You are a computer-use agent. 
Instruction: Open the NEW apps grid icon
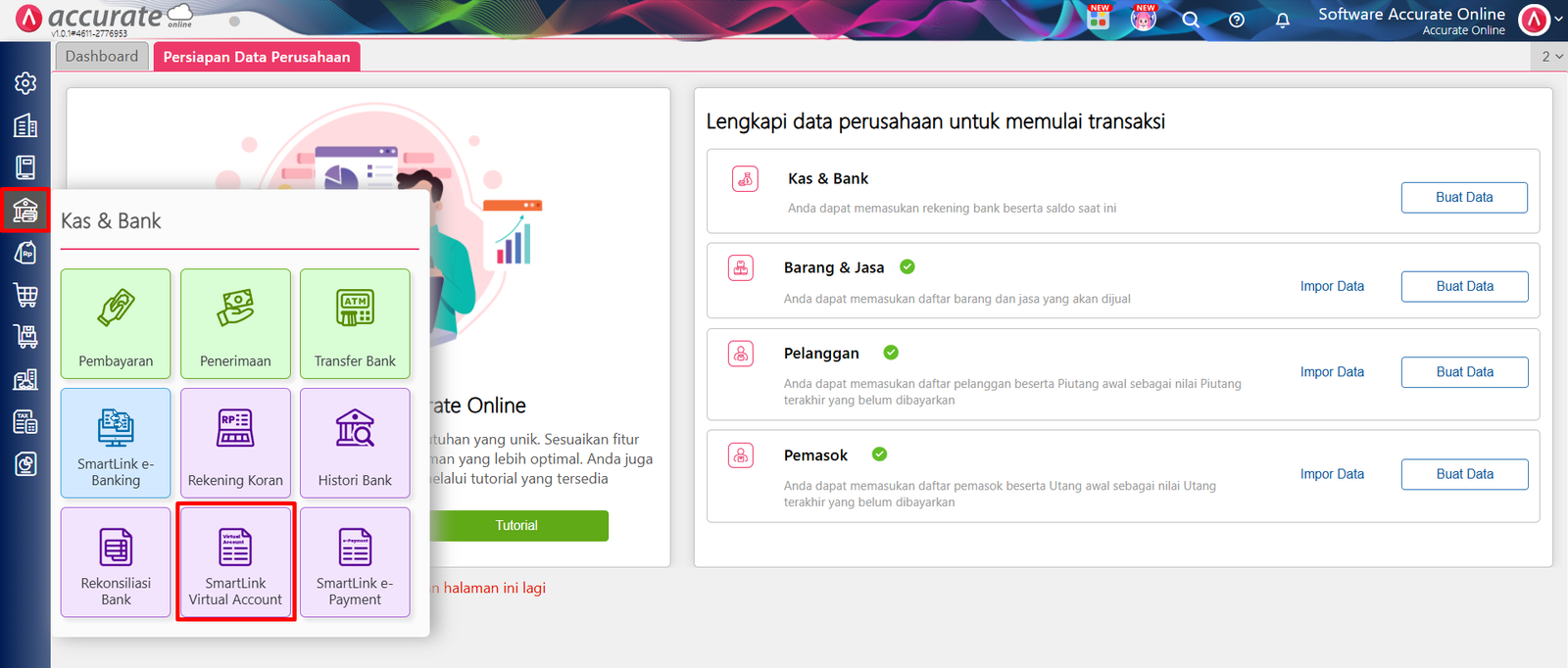[1099, 17]
